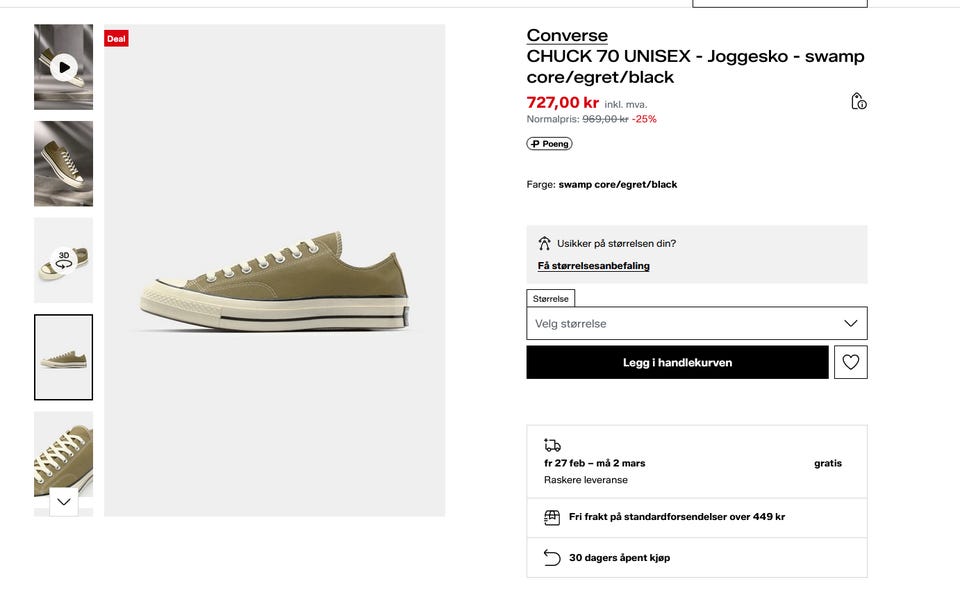The height and width of the screenshot is (593, 960).
Task: Click the 30-day return arrow icon
Action: click(552, 557)
